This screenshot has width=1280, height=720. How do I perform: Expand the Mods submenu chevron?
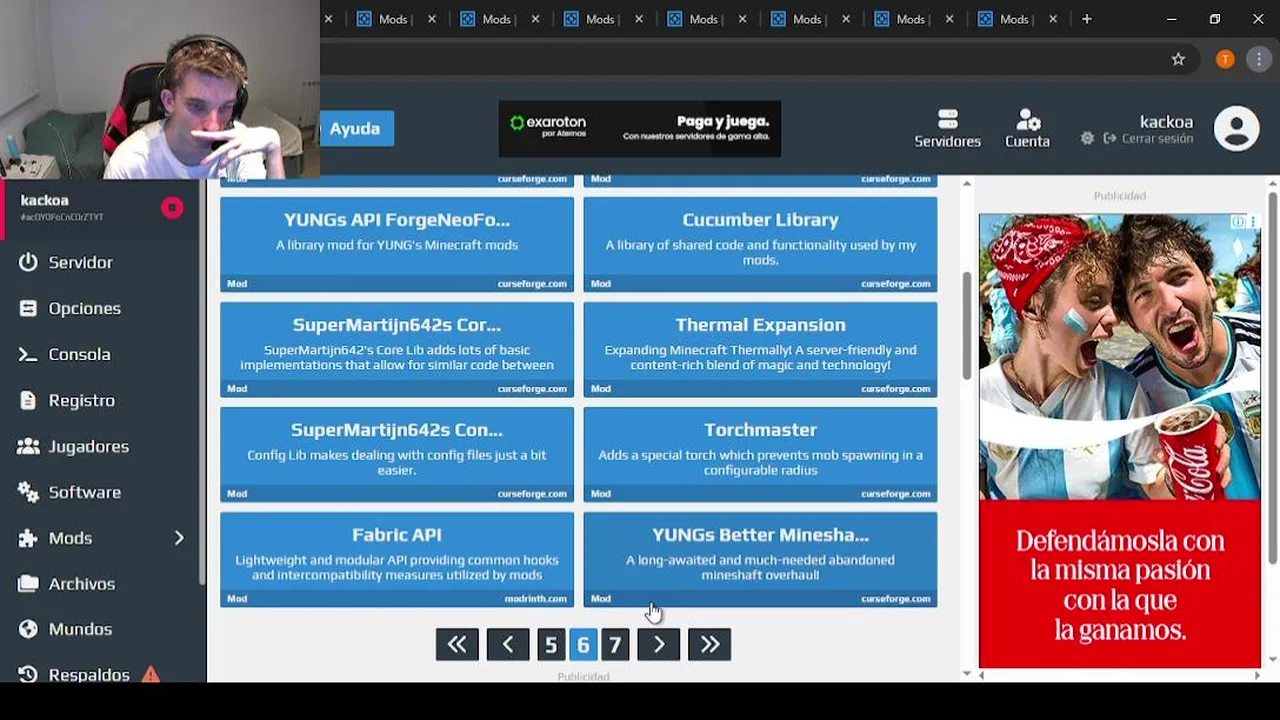point(179,538)
